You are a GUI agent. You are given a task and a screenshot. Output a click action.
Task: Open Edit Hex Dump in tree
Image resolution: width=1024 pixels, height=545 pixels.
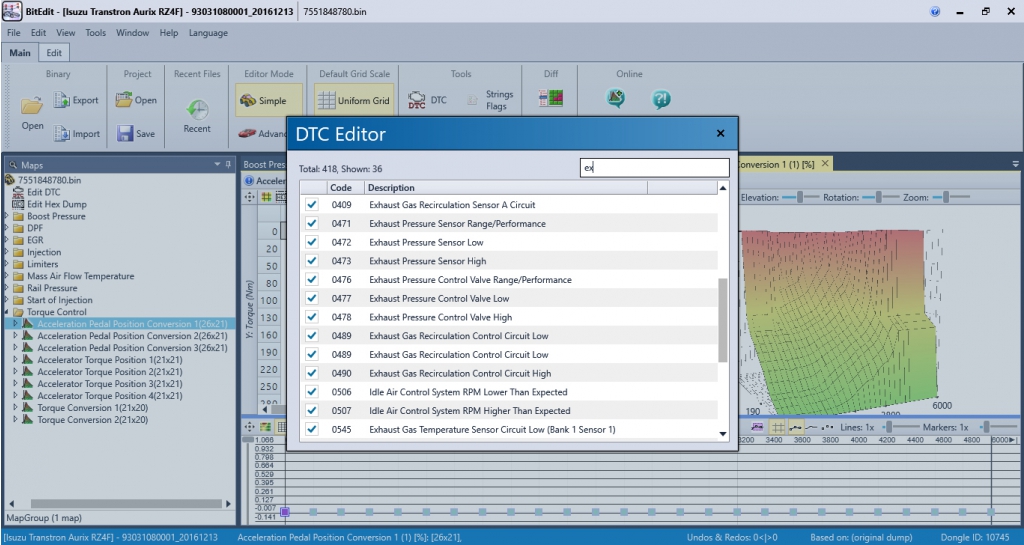click(56, 204)
